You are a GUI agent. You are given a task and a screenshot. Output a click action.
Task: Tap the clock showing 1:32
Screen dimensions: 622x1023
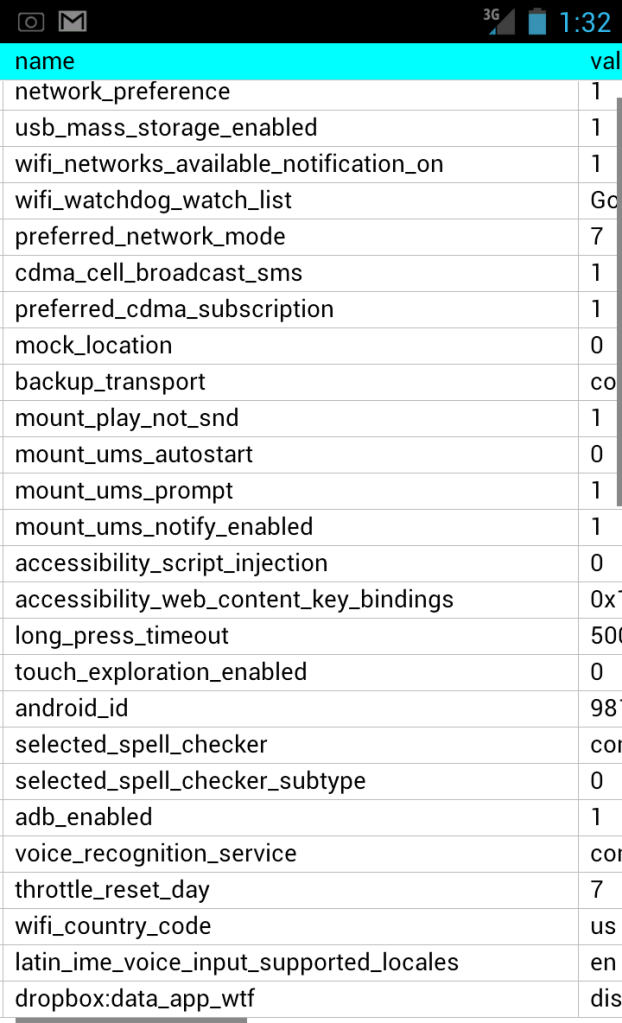(584, 21)
